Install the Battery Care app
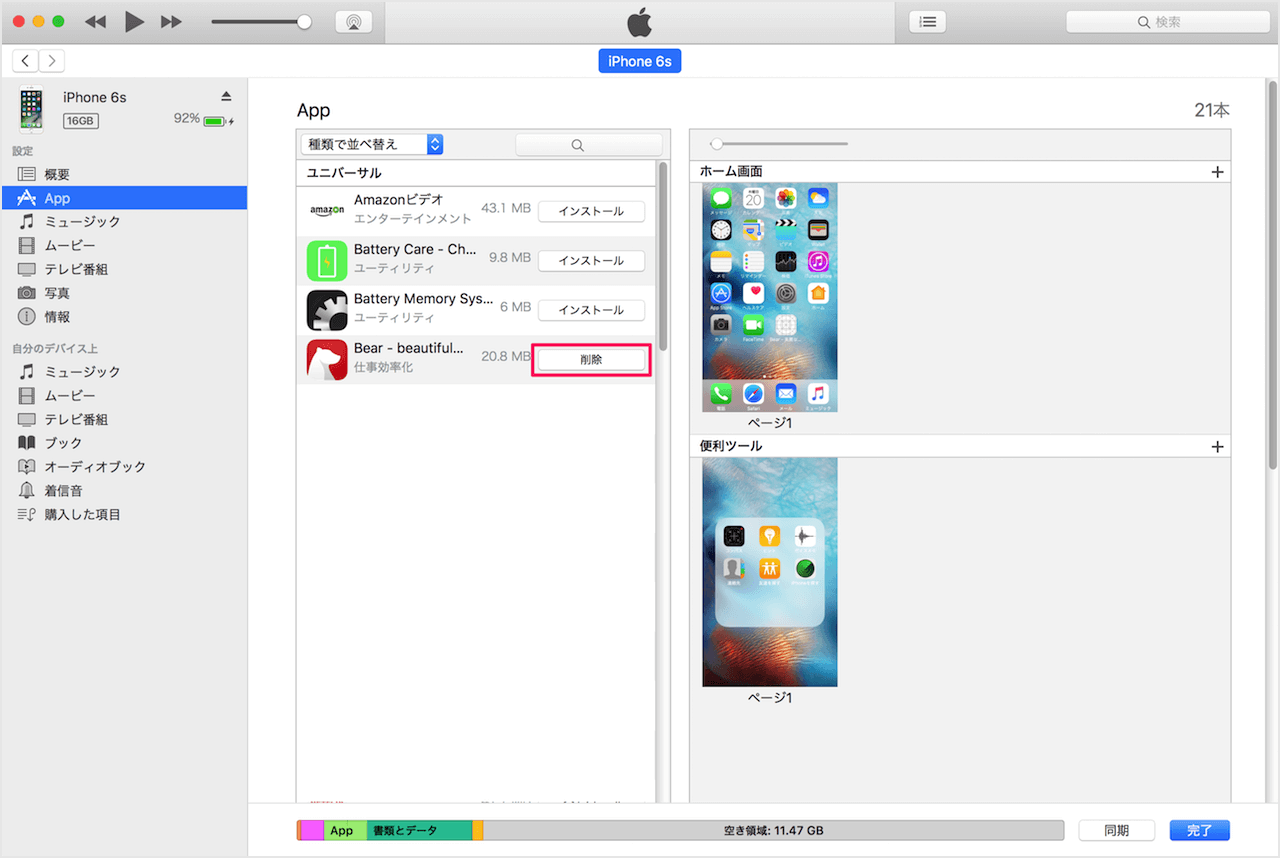The image size is (1280, 858). [x=591, y=260]
